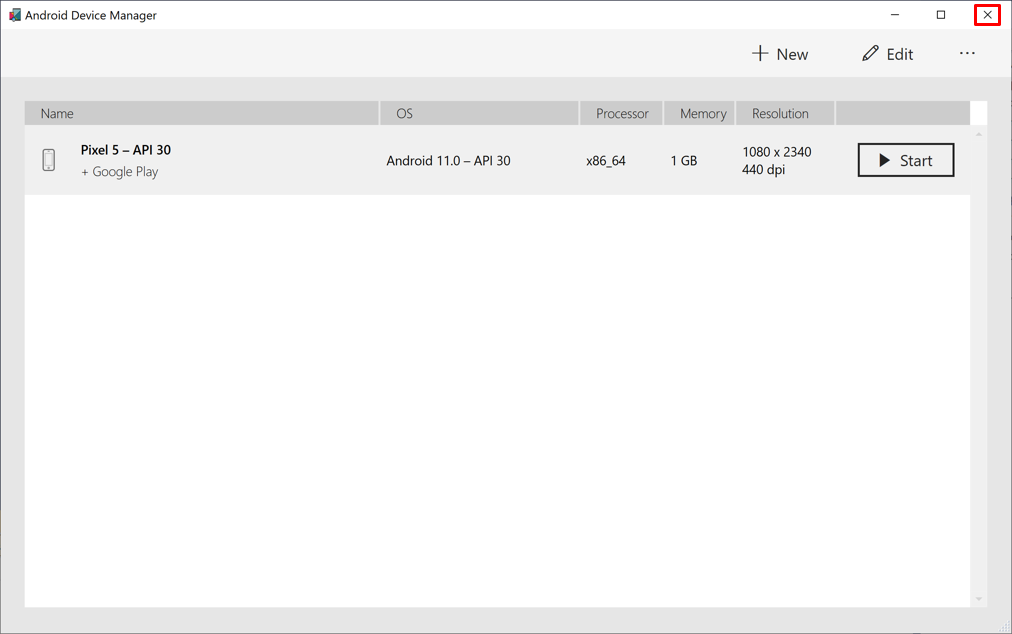Start the Pixel 5 emulator
Image resolution: width=1012 pixels, height=634 pixels.
click(905, 160)
